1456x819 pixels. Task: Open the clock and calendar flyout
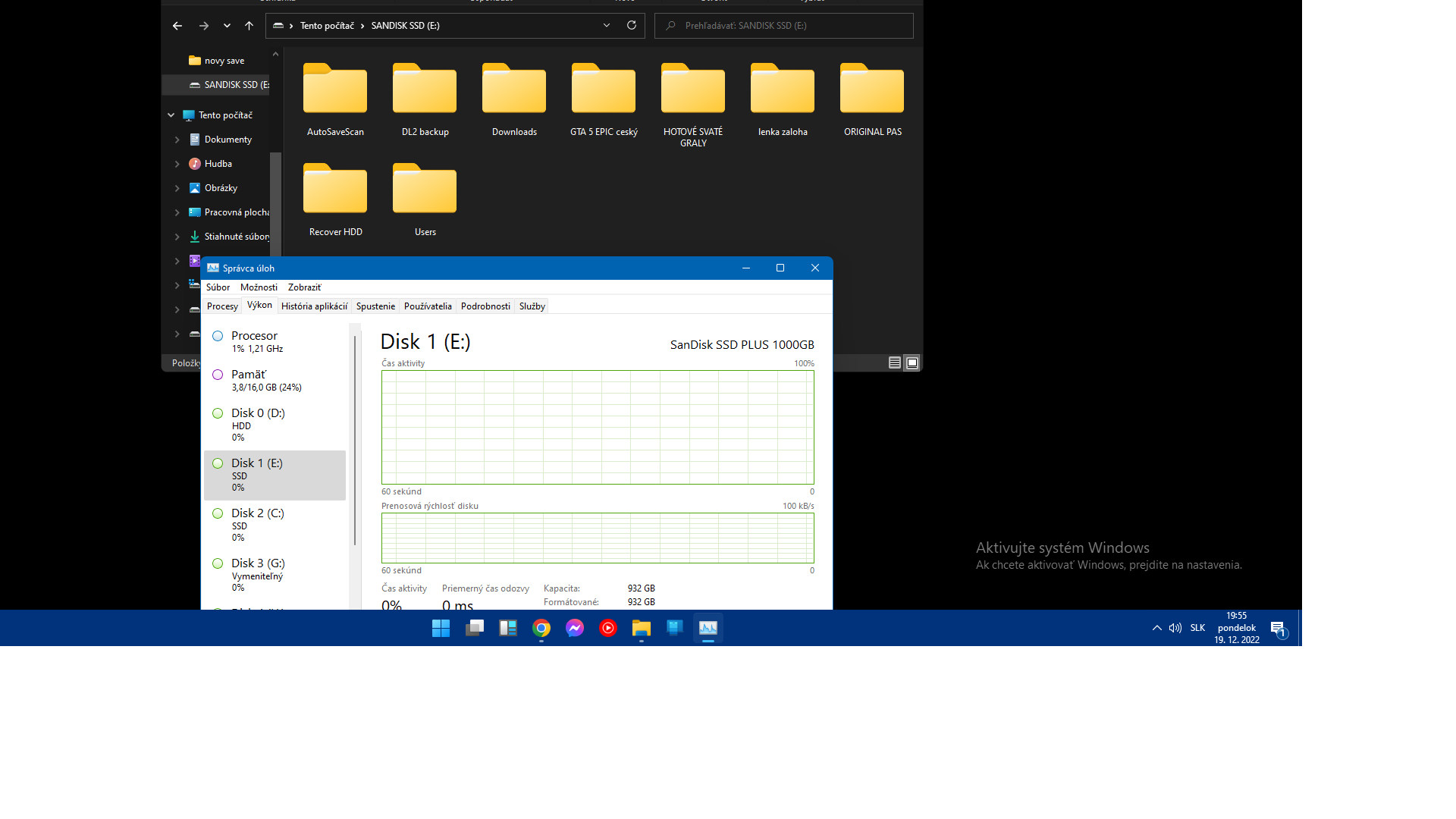[1237, 628]
